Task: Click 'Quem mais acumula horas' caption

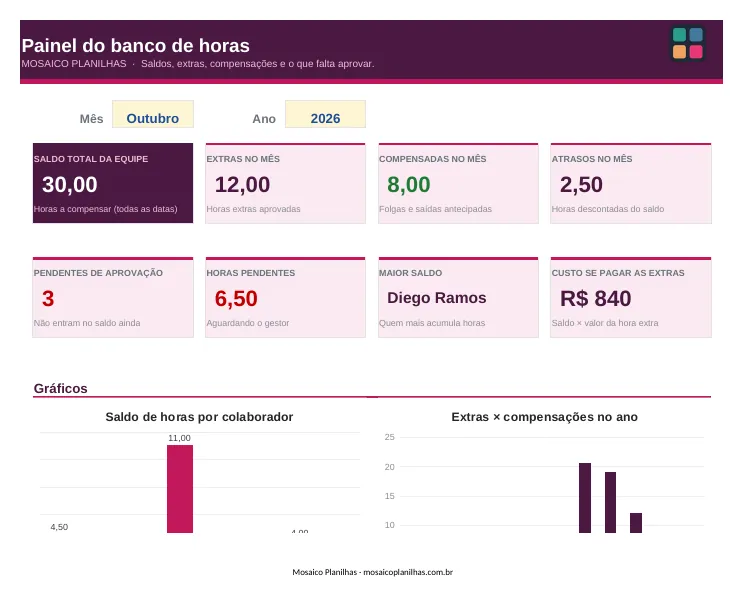Action: [x=432, y=323]
